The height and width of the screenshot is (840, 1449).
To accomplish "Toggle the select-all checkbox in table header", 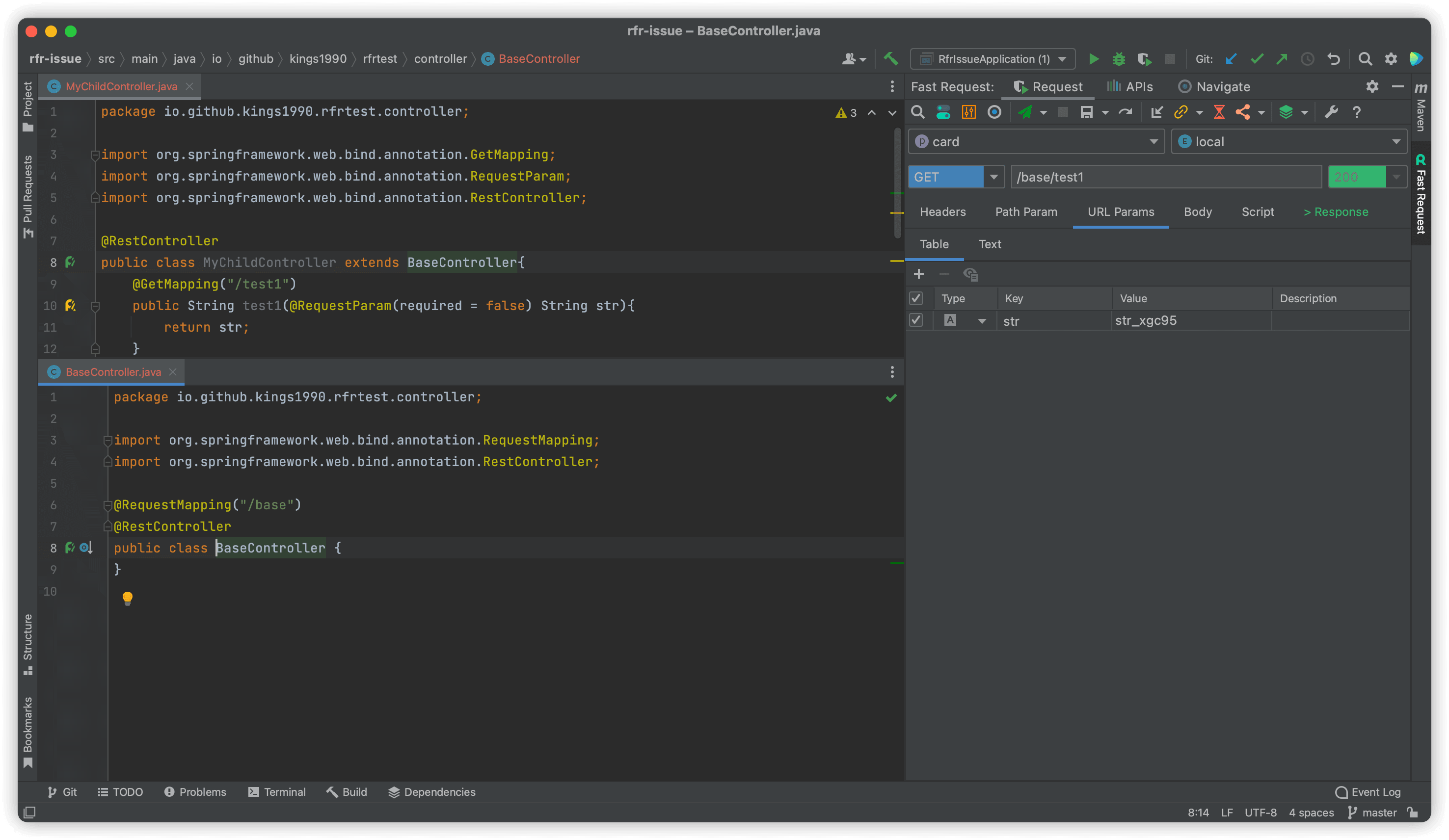I will click(916, 298).
